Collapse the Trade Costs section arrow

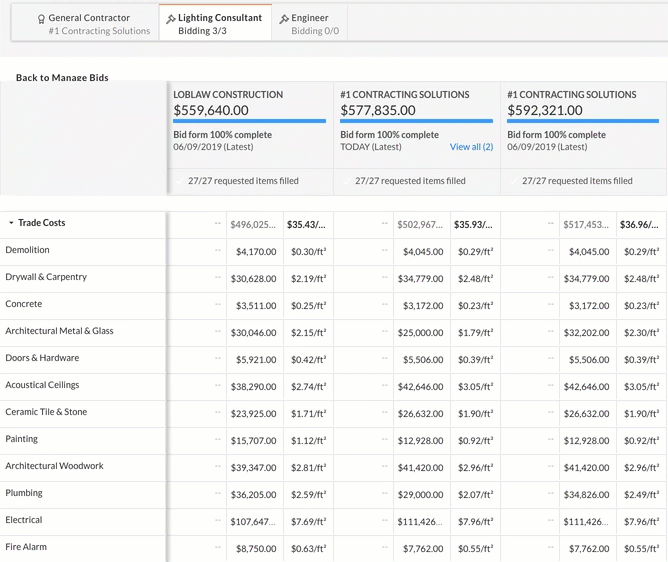[11, 222]
